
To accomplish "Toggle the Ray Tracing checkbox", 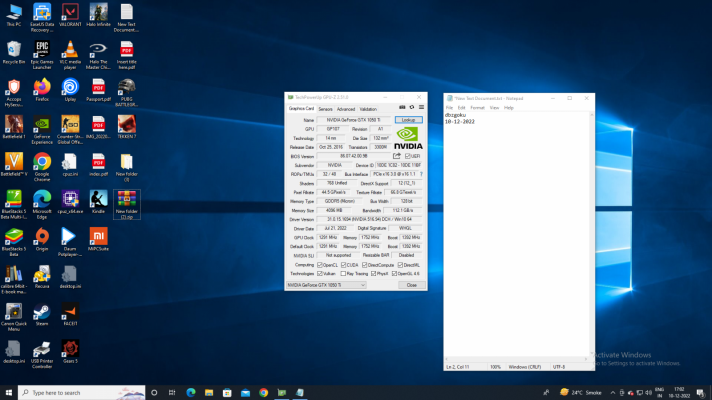I will 343,274.
